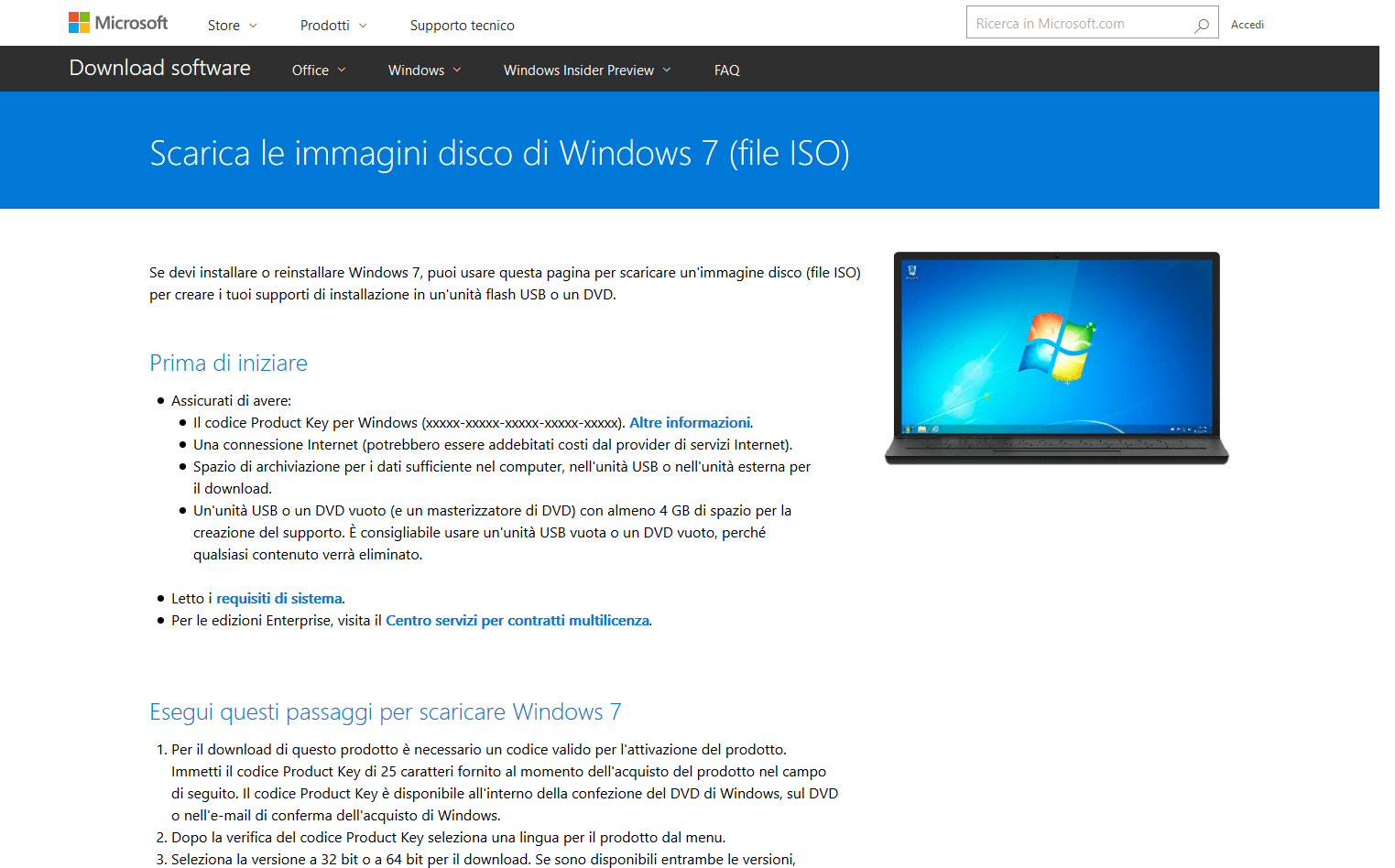This screenshot has width=1395, height=868.
Task: Click the Accedi sign-in link
Action: pos(1247,25)
